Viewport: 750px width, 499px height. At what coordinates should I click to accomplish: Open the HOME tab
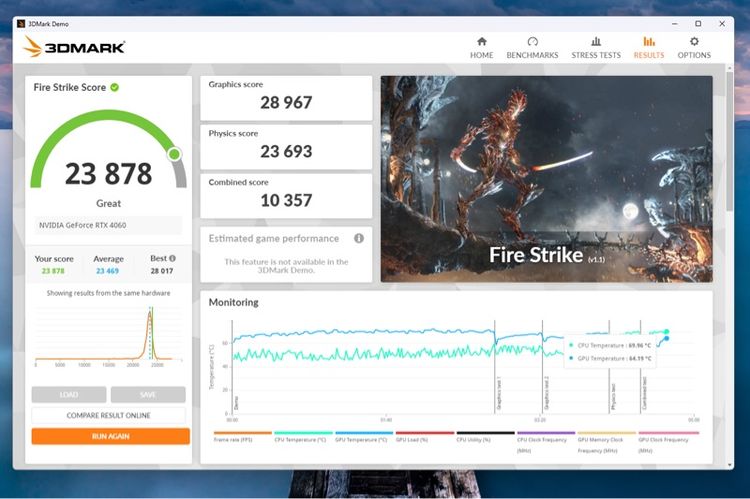[x=481, y=48]
